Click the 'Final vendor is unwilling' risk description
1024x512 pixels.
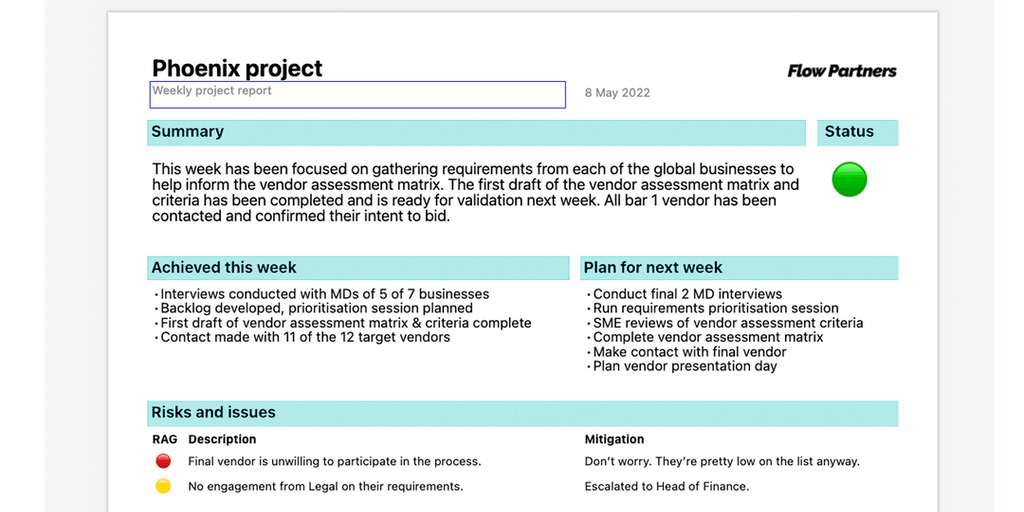coord(334,462)
